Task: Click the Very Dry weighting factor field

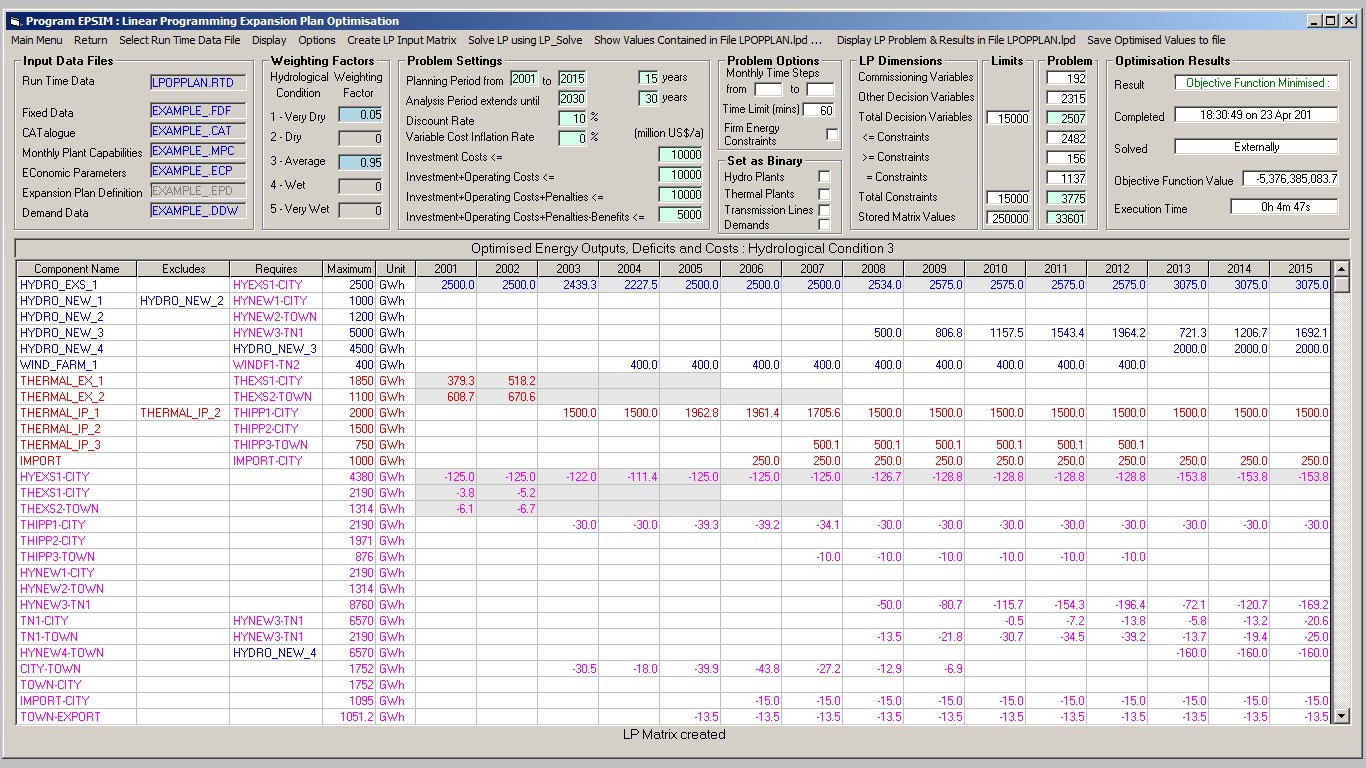Action: [x=360, y=115]
